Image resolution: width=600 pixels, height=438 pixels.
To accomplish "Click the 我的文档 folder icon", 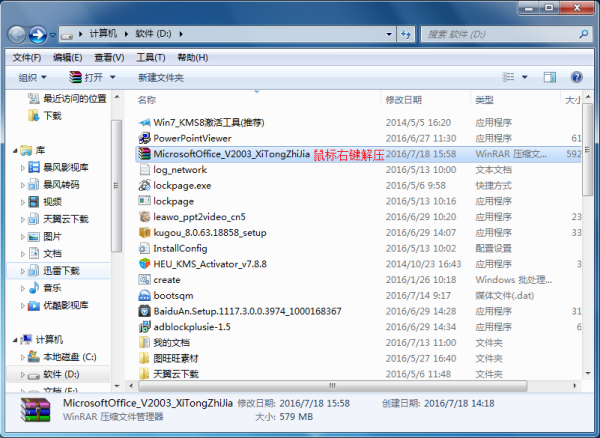I will pyautogui.click(x=144, y=342).
